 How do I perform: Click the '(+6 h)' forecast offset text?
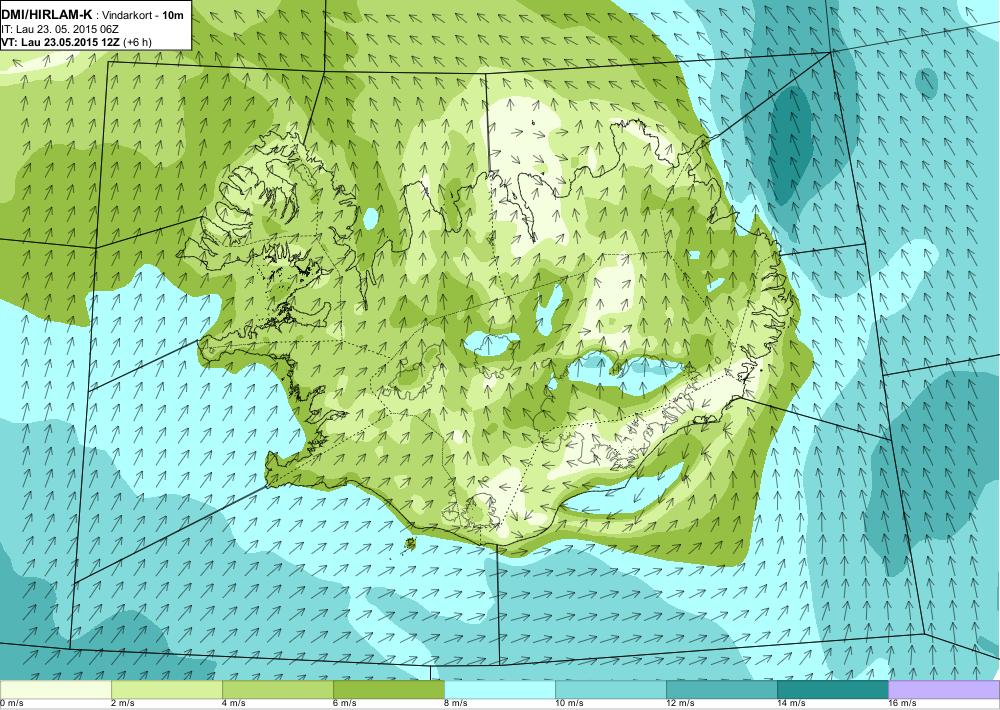pyautogui.click(x=138, y=43)
